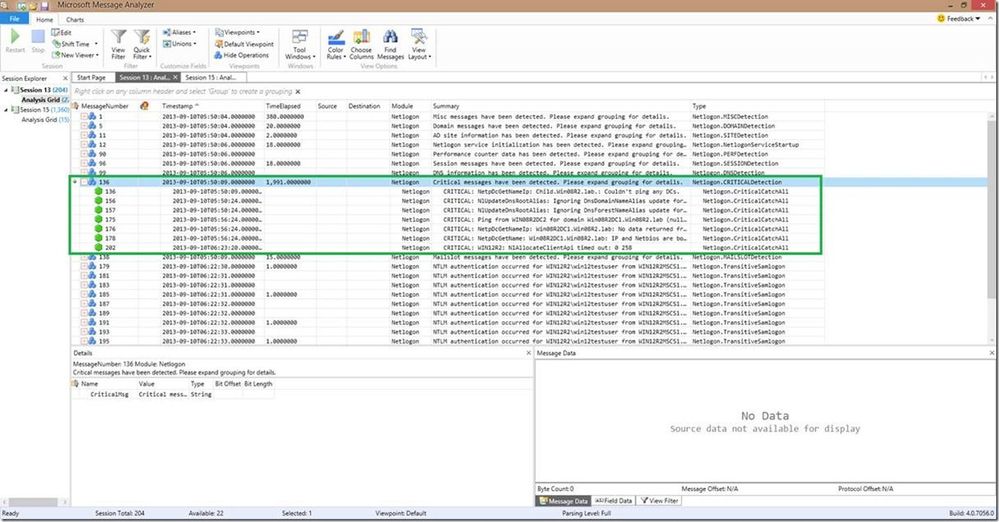This screenshot has height=522, width=999.
Task: Collapse the critical messages group 136
Action: tap(84, 182)
